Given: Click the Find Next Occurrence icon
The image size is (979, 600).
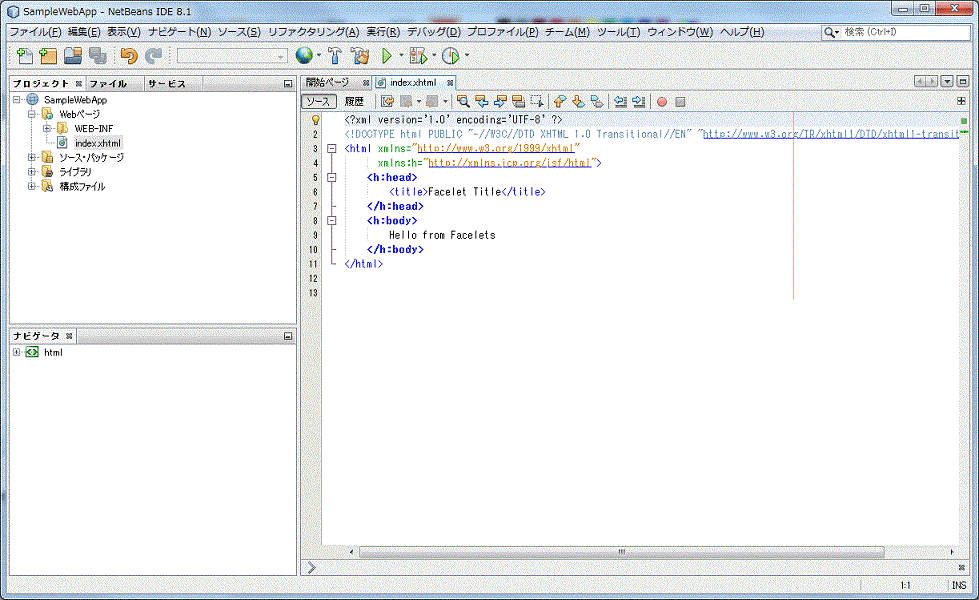Looking at the screenshot, I should click(500, 101).
